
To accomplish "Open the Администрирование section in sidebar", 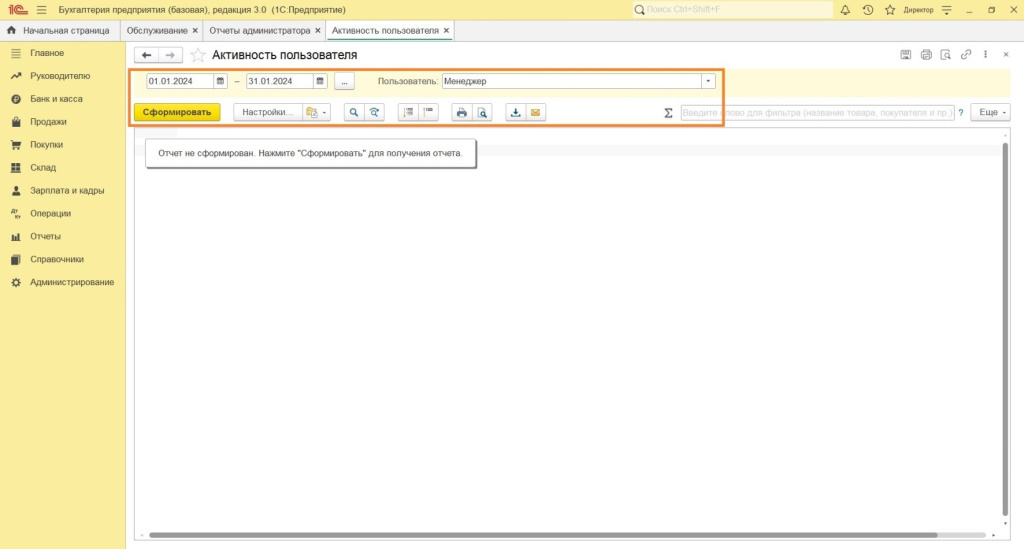I will 71,282.
